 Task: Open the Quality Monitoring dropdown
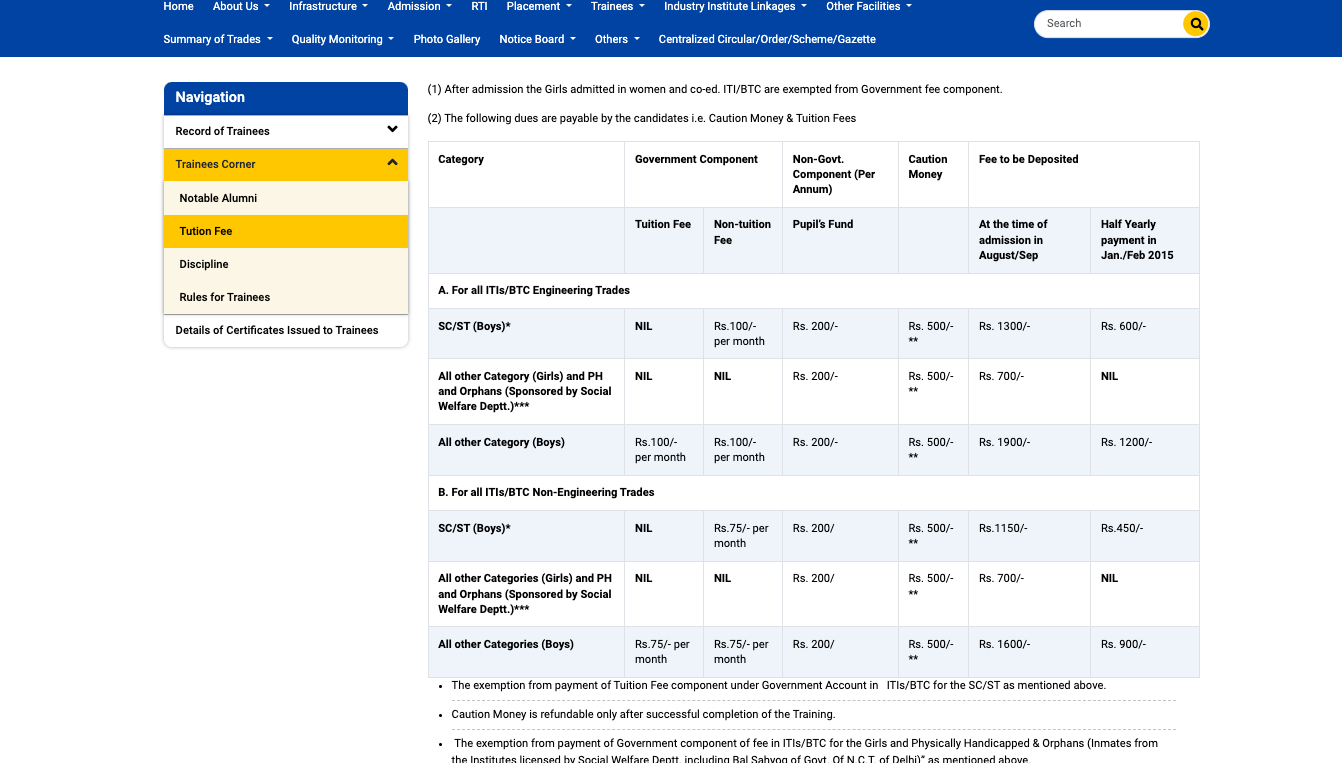342,39
